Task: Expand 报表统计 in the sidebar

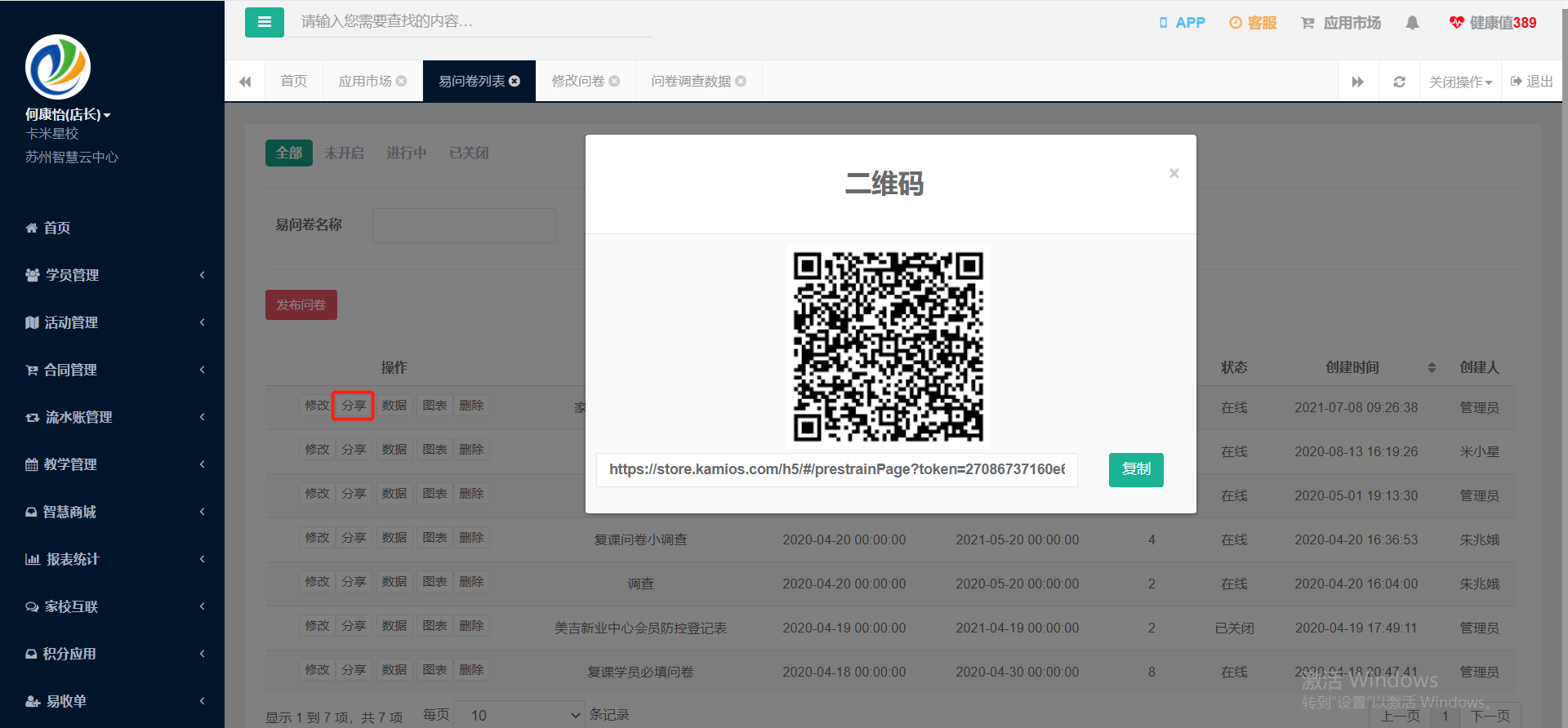Action: coord(113,559)
